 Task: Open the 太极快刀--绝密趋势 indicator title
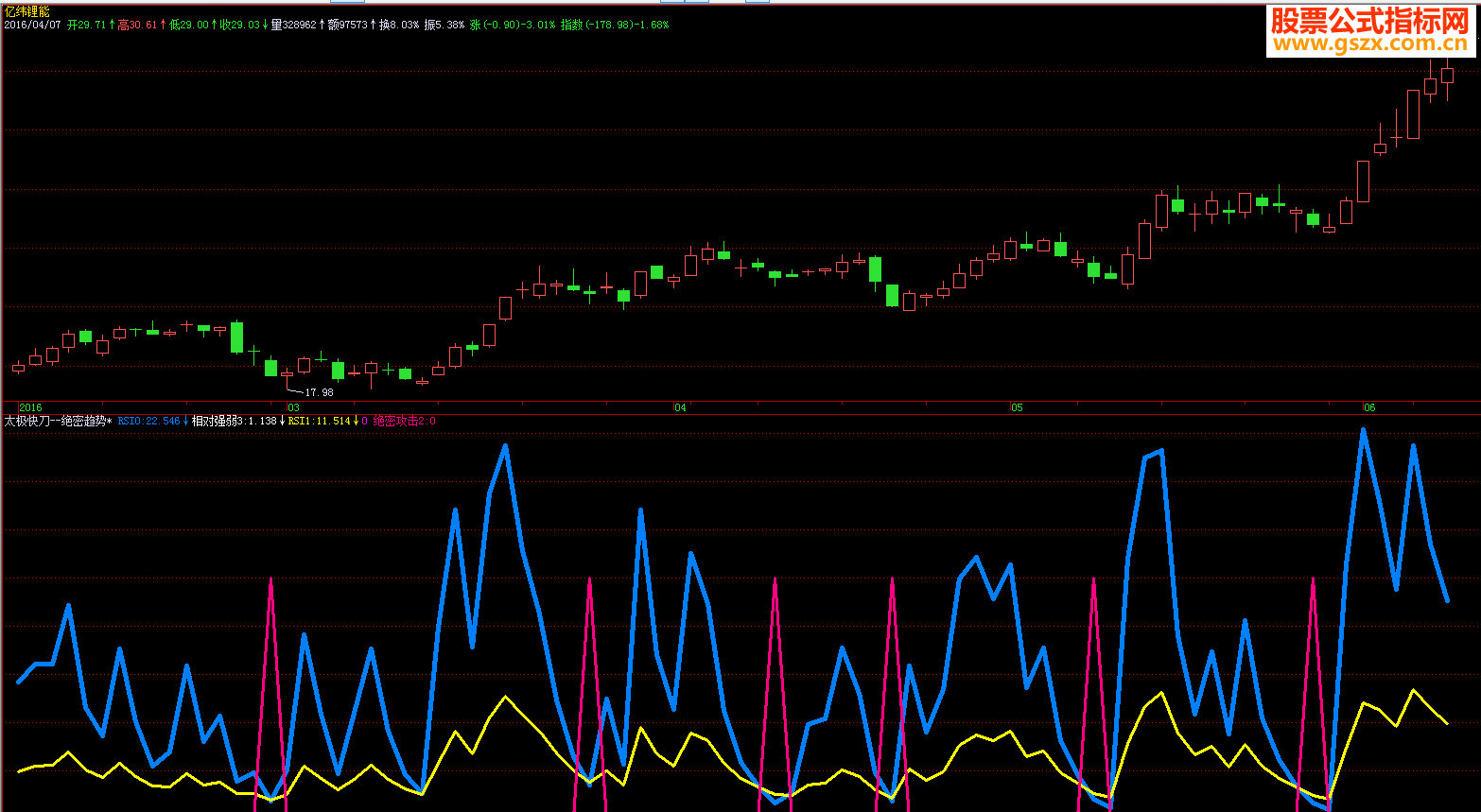(59, 422)
